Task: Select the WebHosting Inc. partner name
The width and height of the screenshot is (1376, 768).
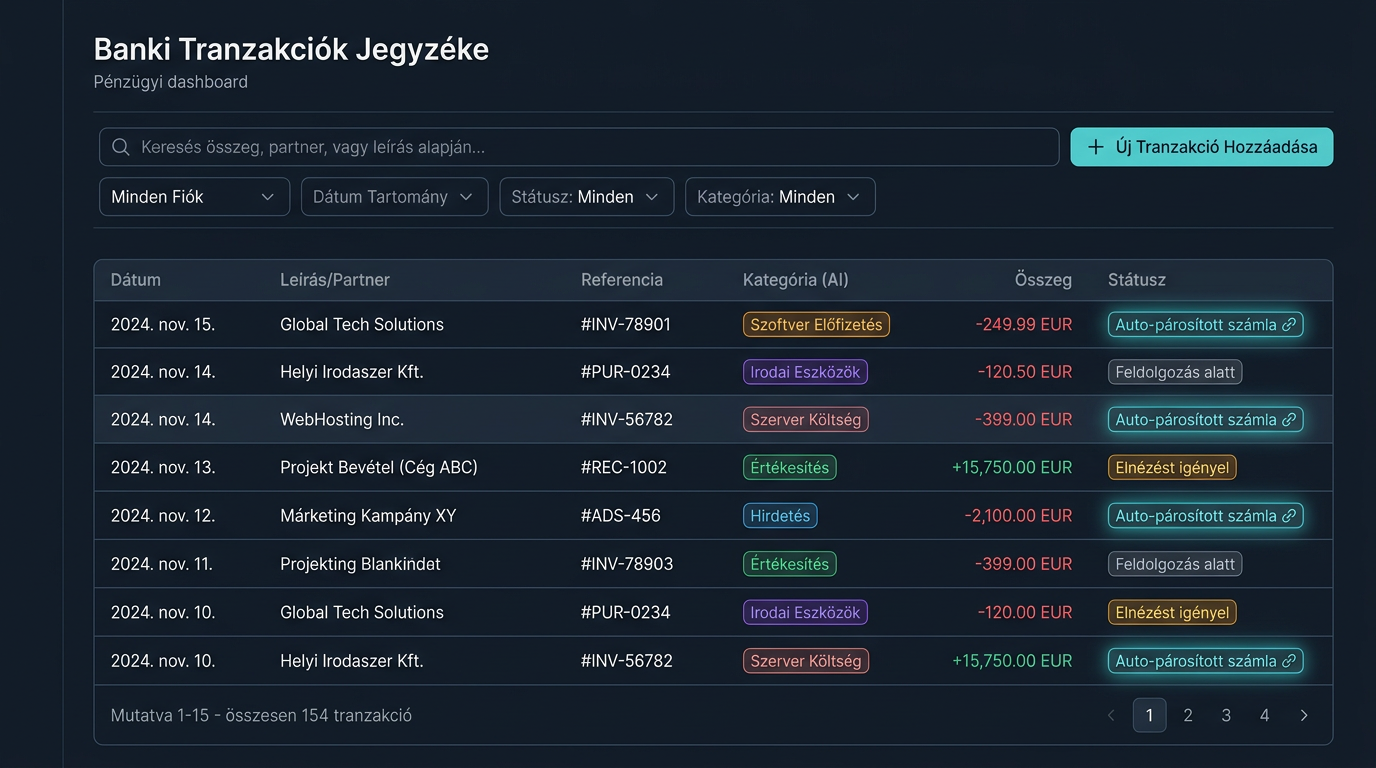Action: [x=342, y=420]
